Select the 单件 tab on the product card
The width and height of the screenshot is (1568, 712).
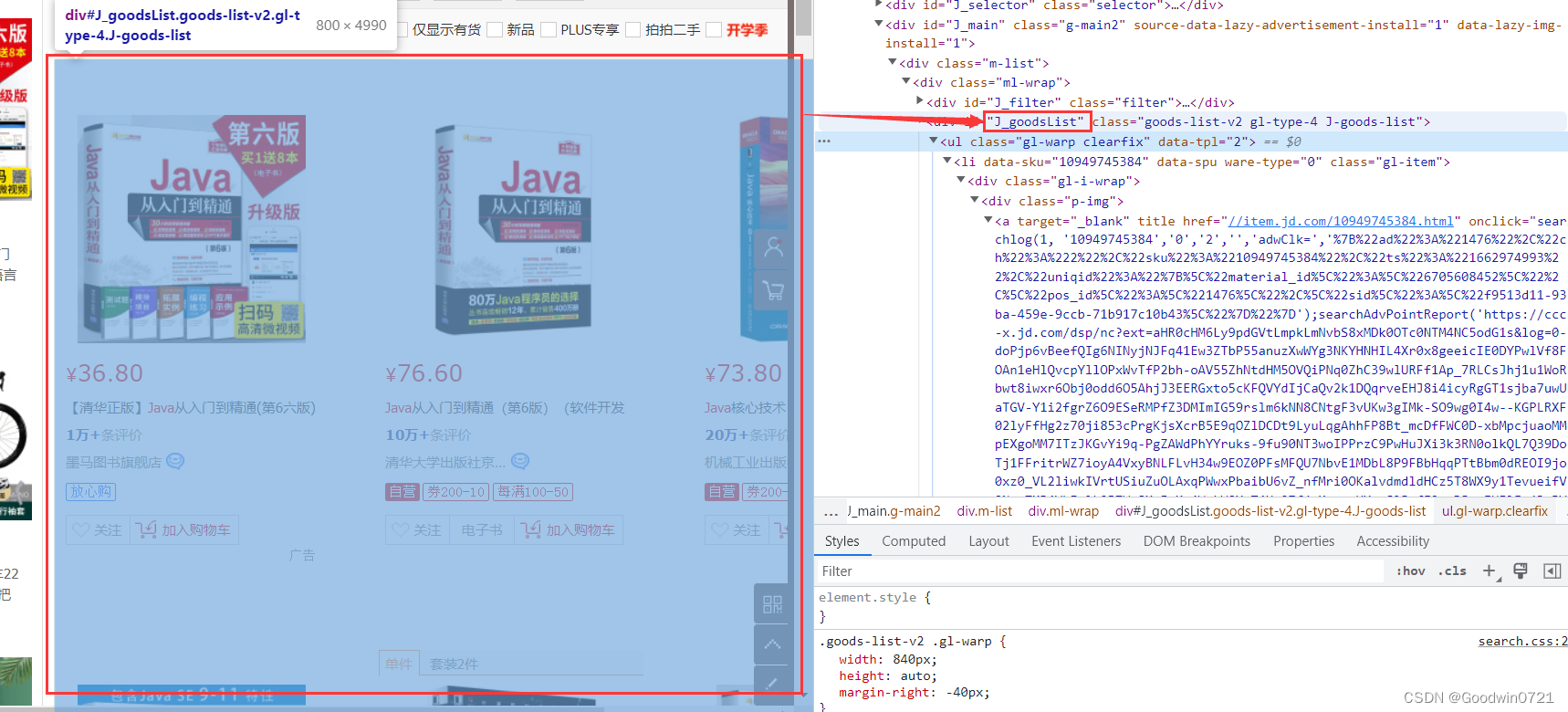[399, 664]
